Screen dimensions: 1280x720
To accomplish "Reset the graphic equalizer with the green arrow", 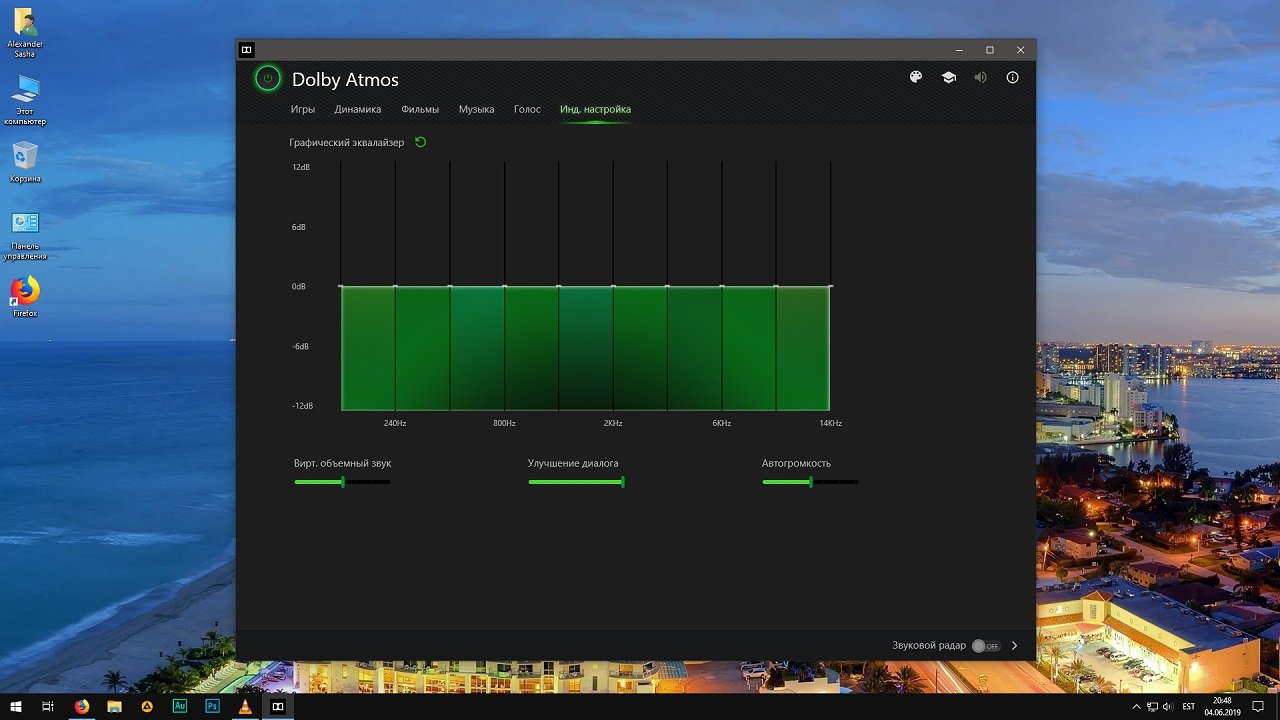I will point(420,142).
